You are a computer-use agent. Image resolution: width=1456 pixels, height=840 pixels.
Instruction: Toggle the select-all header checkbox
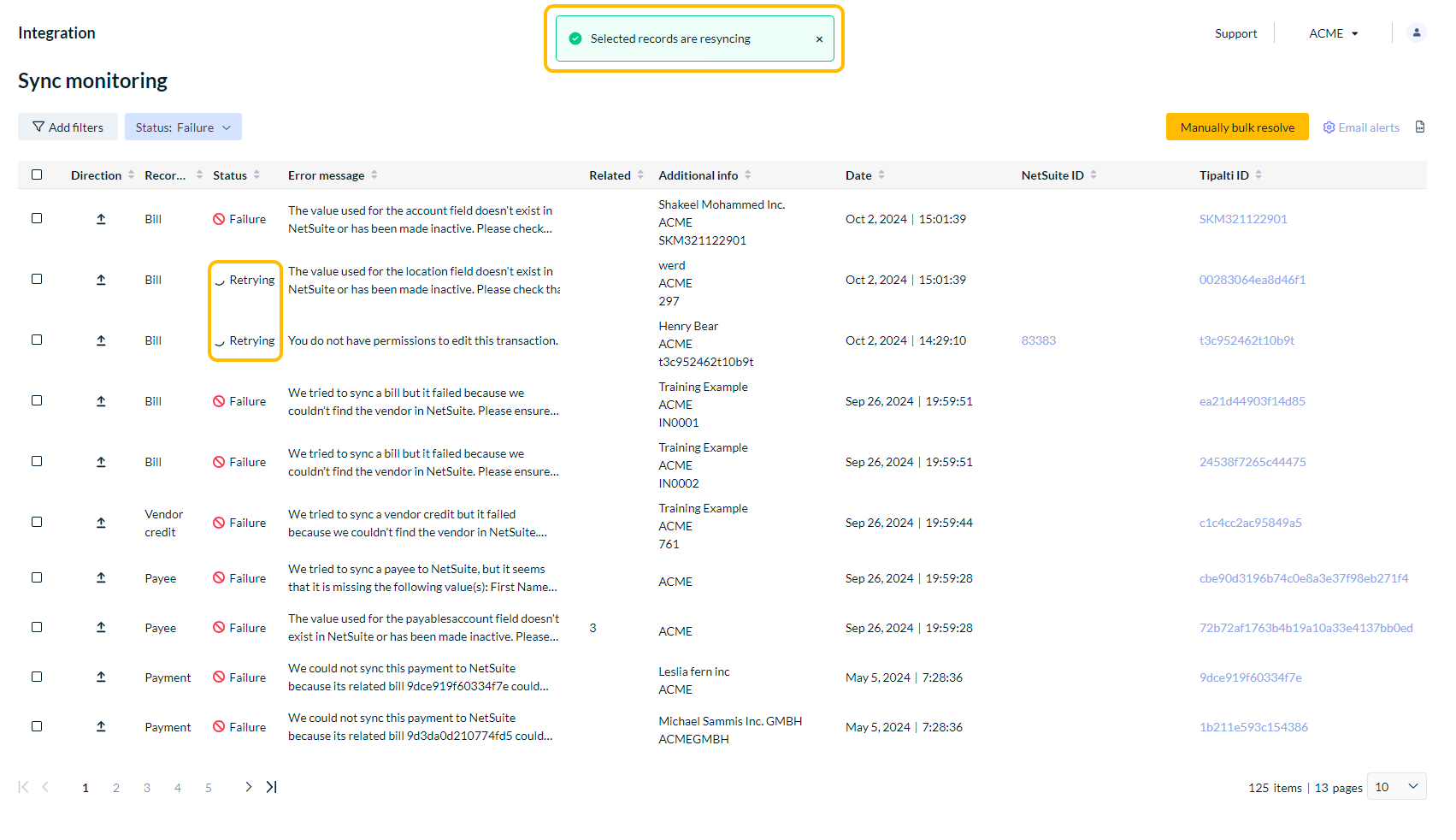pos(37,175)
